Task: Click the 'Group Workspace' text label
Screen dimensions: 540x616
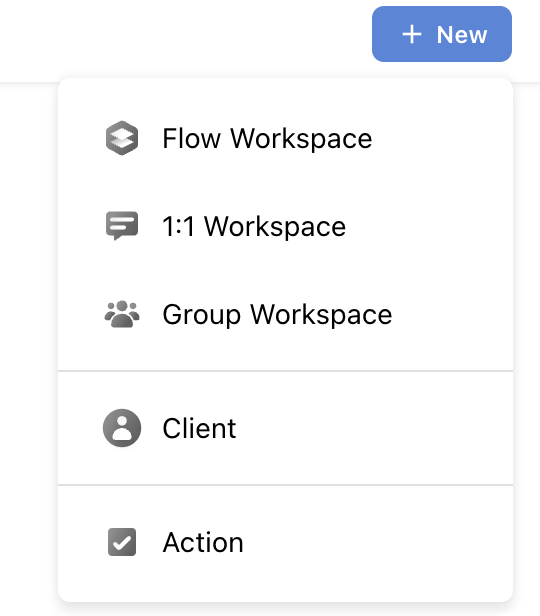Action: pos(277,315)
